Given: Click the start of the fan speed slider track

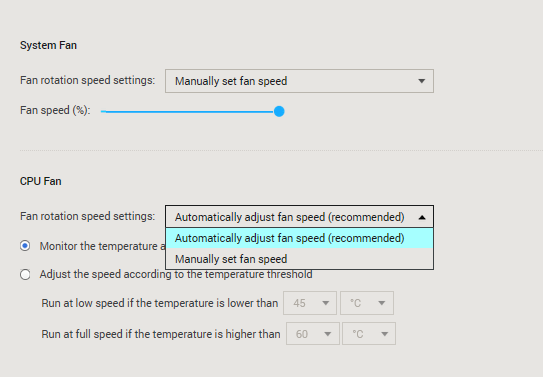Looking at the screenshot, I should pos(103,111).
